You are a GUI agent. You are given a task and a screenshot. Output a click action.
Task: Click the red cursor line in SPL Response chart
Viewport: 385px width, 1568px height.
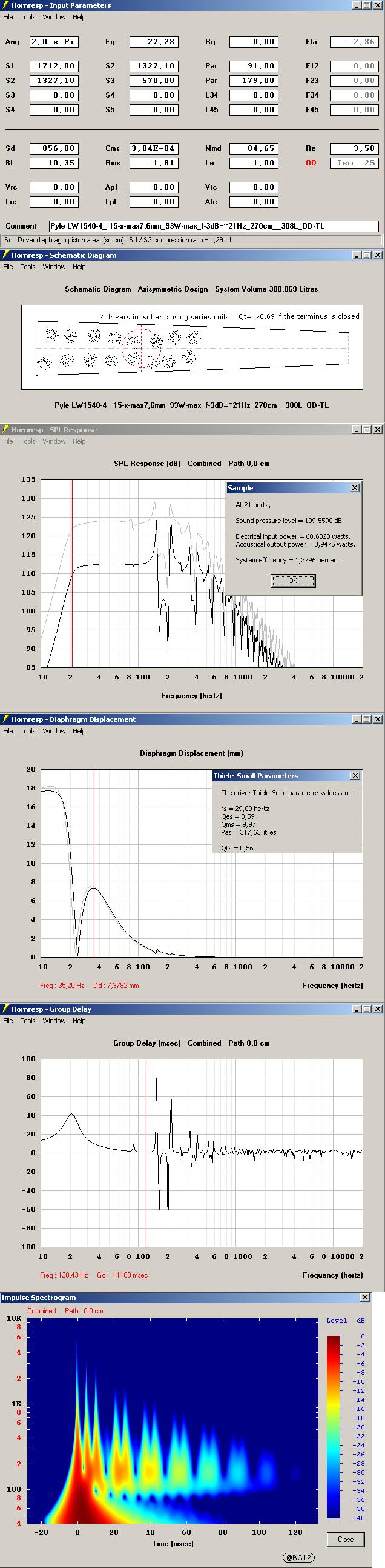pos(73,573)
